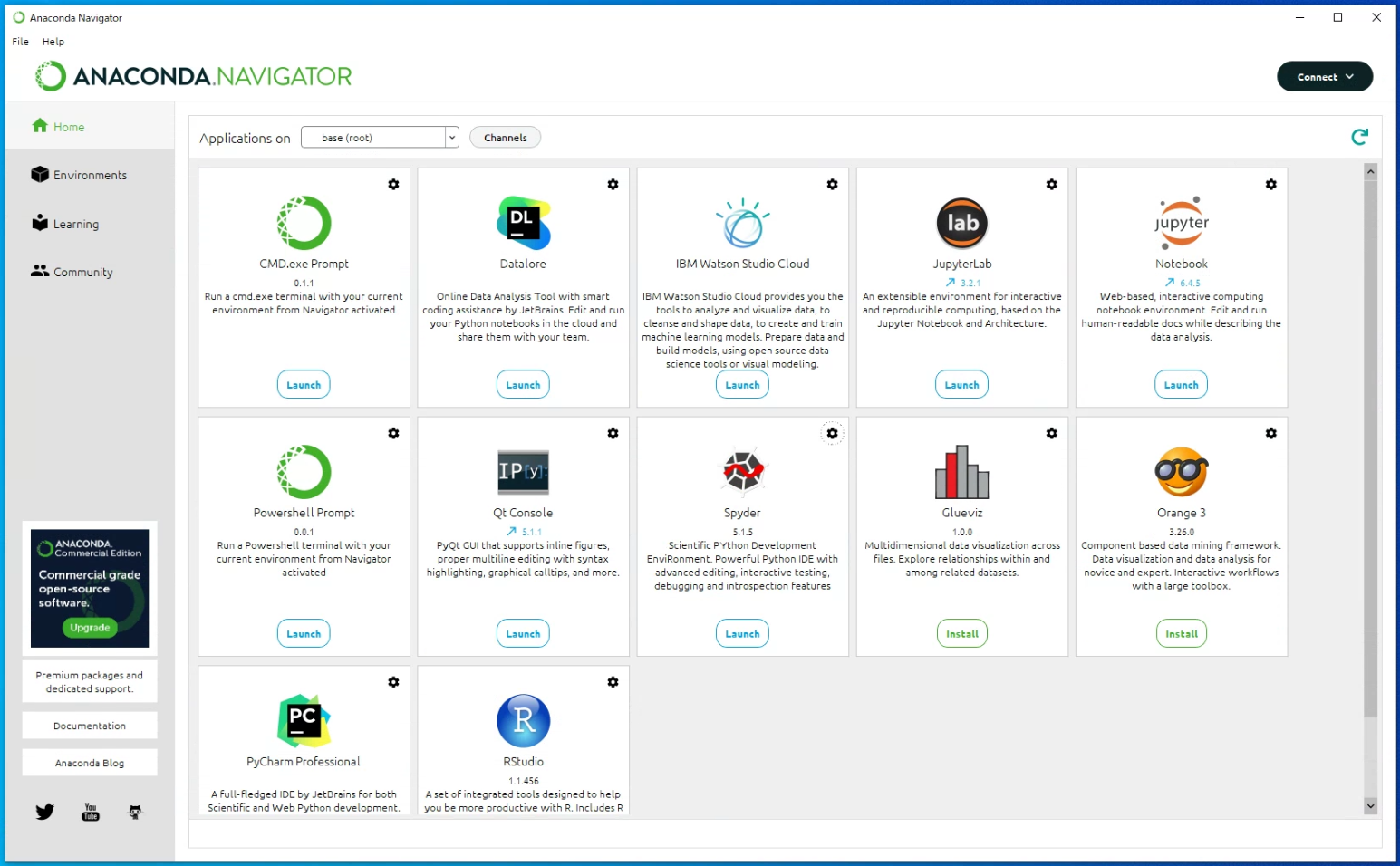Launch Spyder

pyautogui.click(x=742, y=634)
